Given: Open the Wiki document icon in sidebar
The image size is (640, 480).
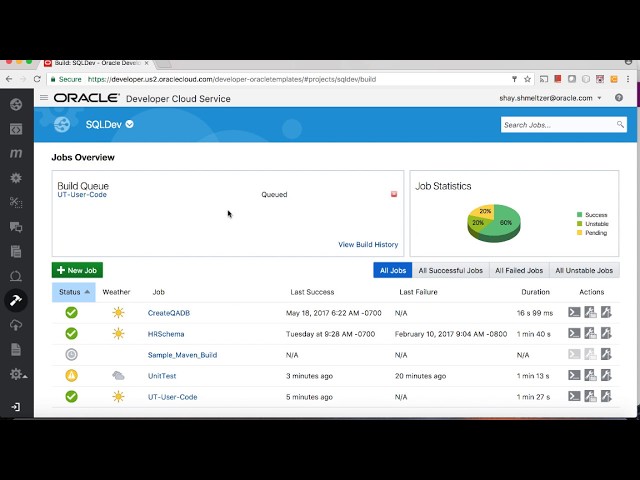Looking at the screenshot, I should coord(16,349).
